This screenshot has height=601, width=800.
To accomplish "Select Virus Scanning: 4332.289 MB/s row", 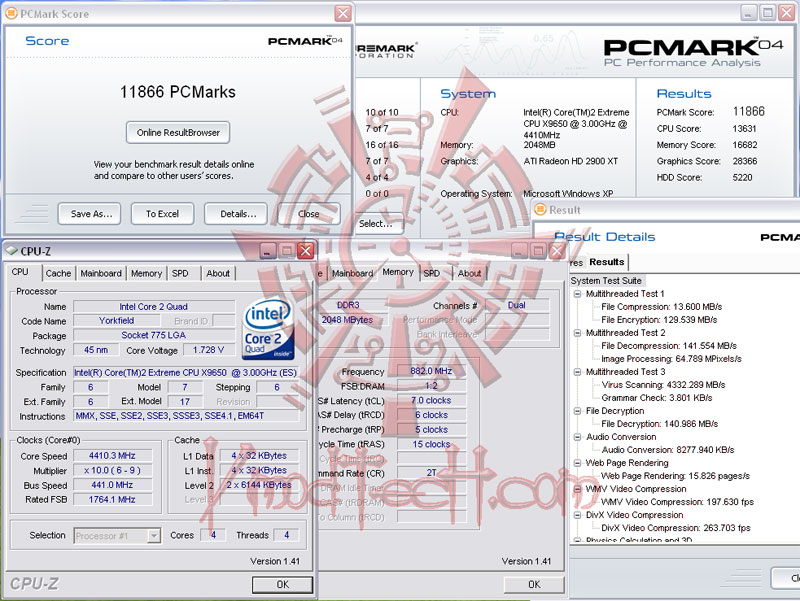I will (x=663, y=385).
